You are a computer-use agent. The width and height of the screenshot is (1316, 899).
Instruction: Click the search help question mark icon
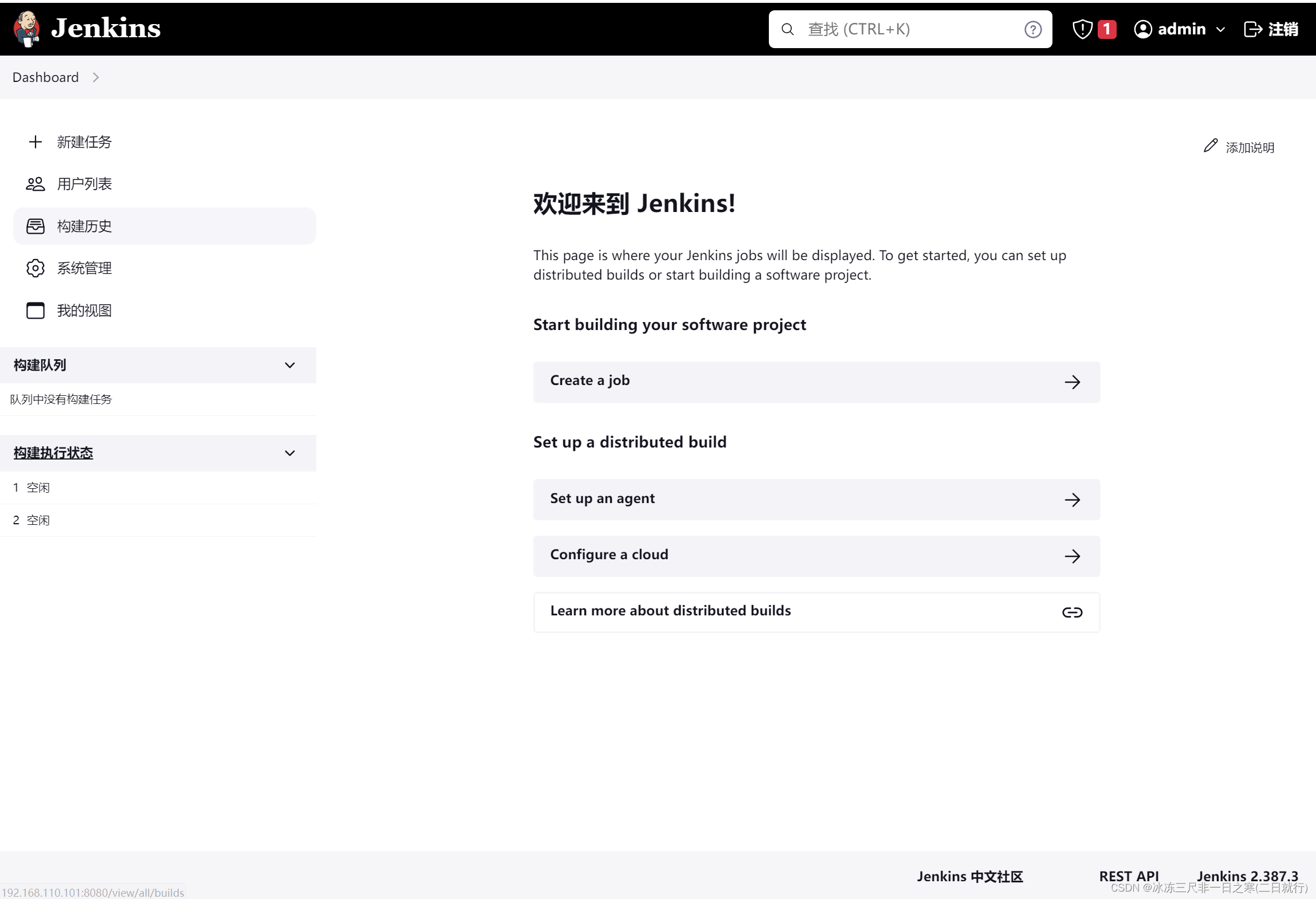coord(1032,29)
